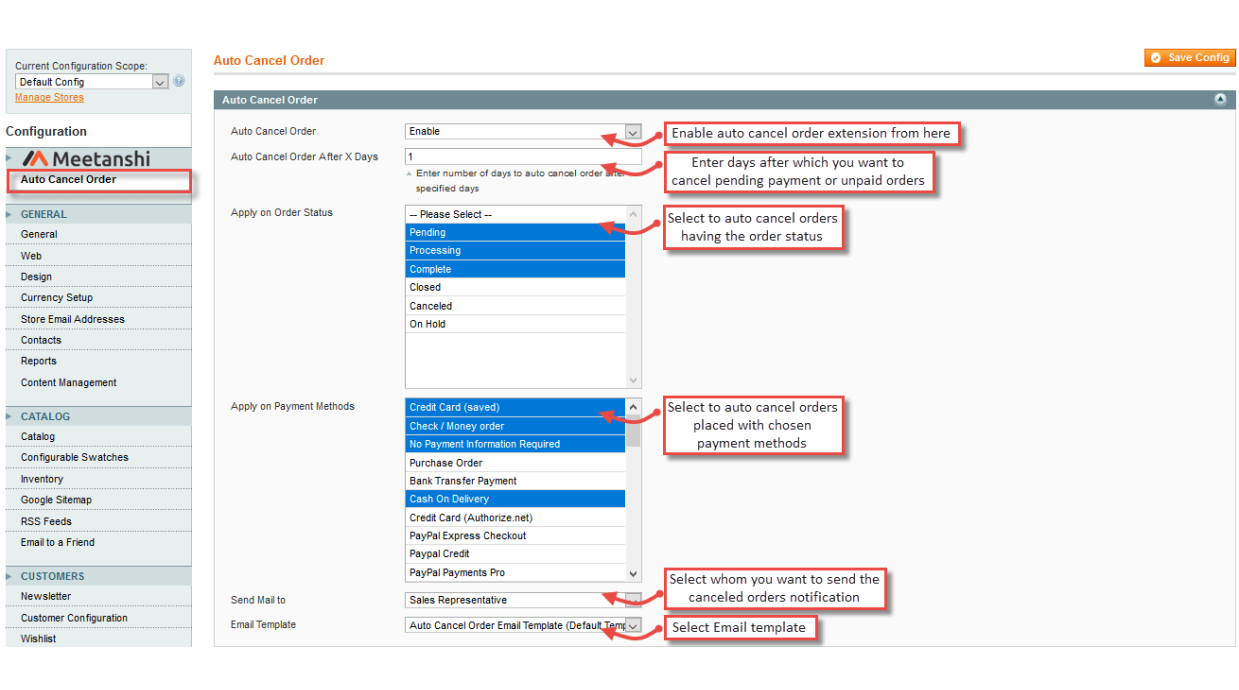The image size is (1239, 690).
Task: Open Wishlist configuration section
Action: point(39,639)
